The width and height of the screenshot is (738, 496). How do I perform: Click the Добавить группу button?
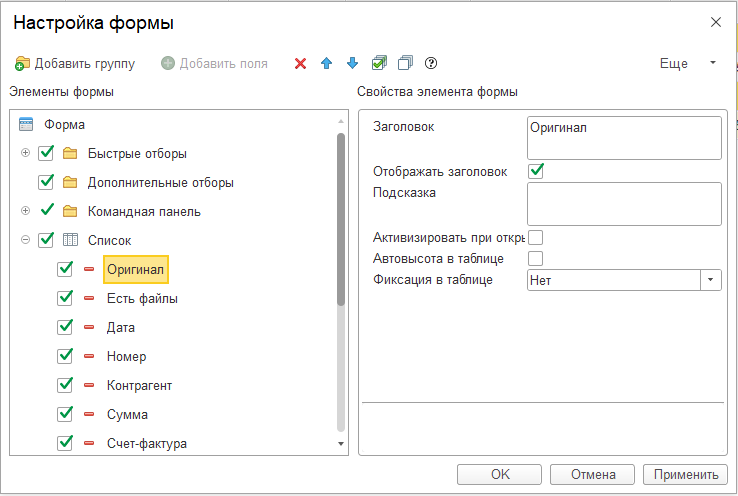tap(75, 63)
